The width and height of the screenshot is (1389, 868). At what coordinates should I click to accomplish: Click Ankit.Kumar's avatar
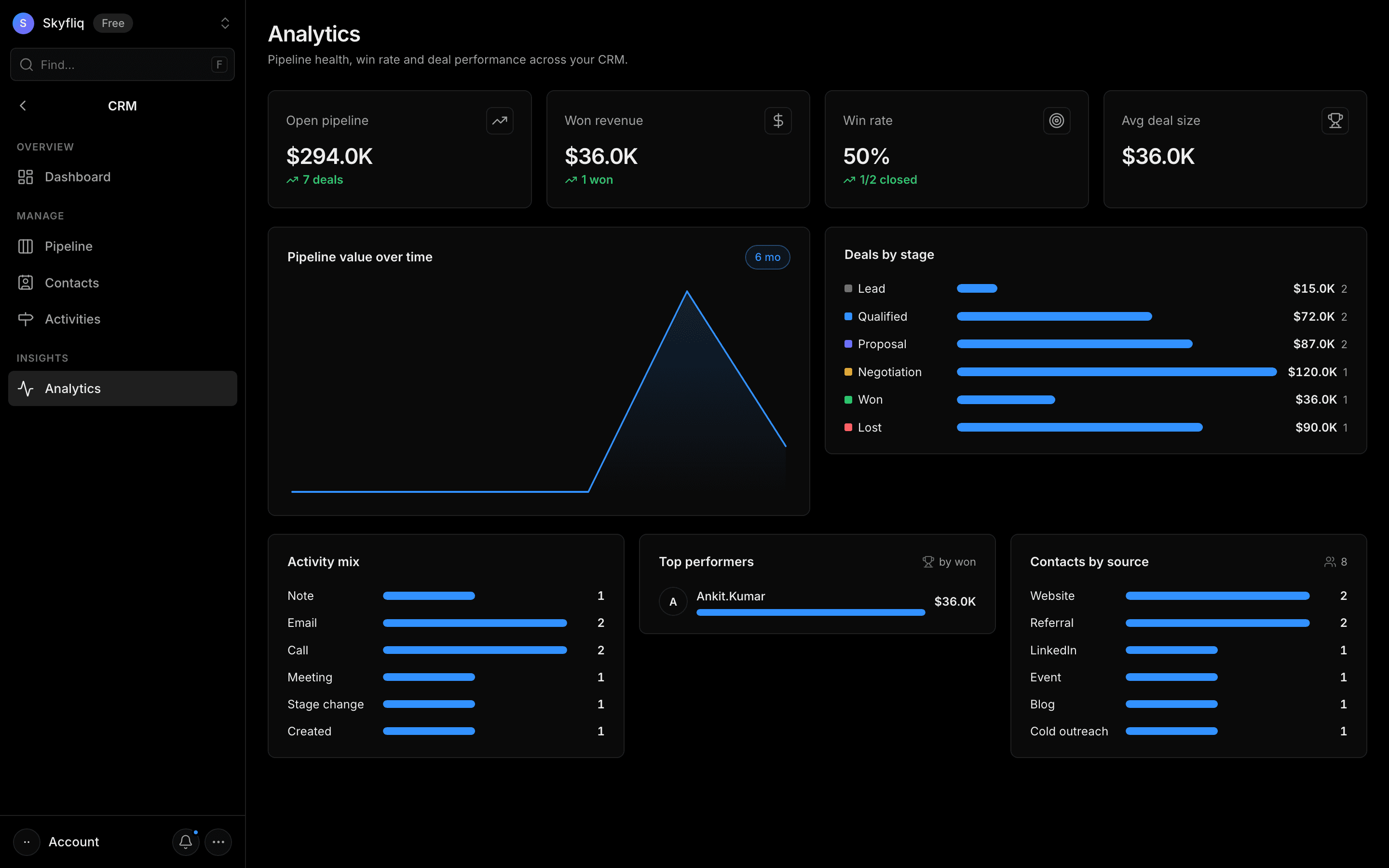[673, 602]
